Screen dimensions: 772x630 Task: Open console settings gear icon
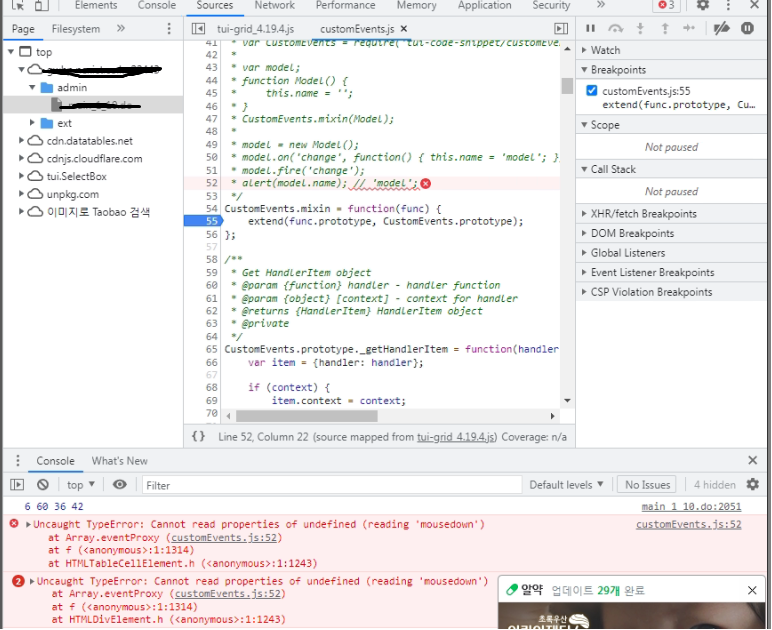click(752, 485)
